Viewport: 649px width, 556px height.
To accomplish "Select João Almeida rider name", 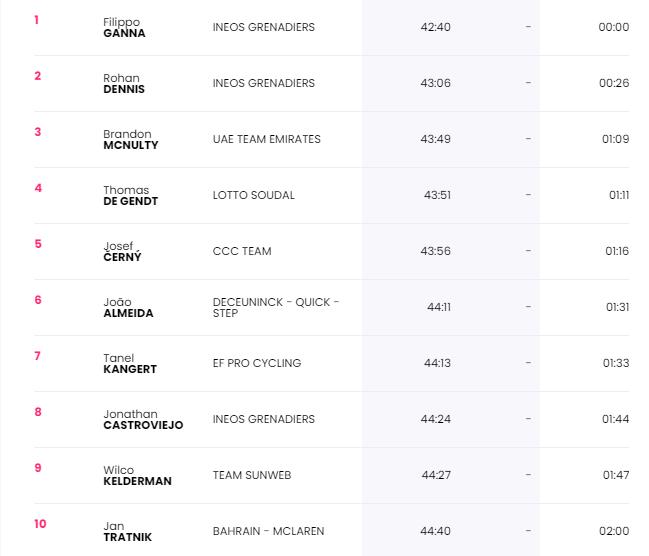I will pyautogui.click(x=128, y=307).
